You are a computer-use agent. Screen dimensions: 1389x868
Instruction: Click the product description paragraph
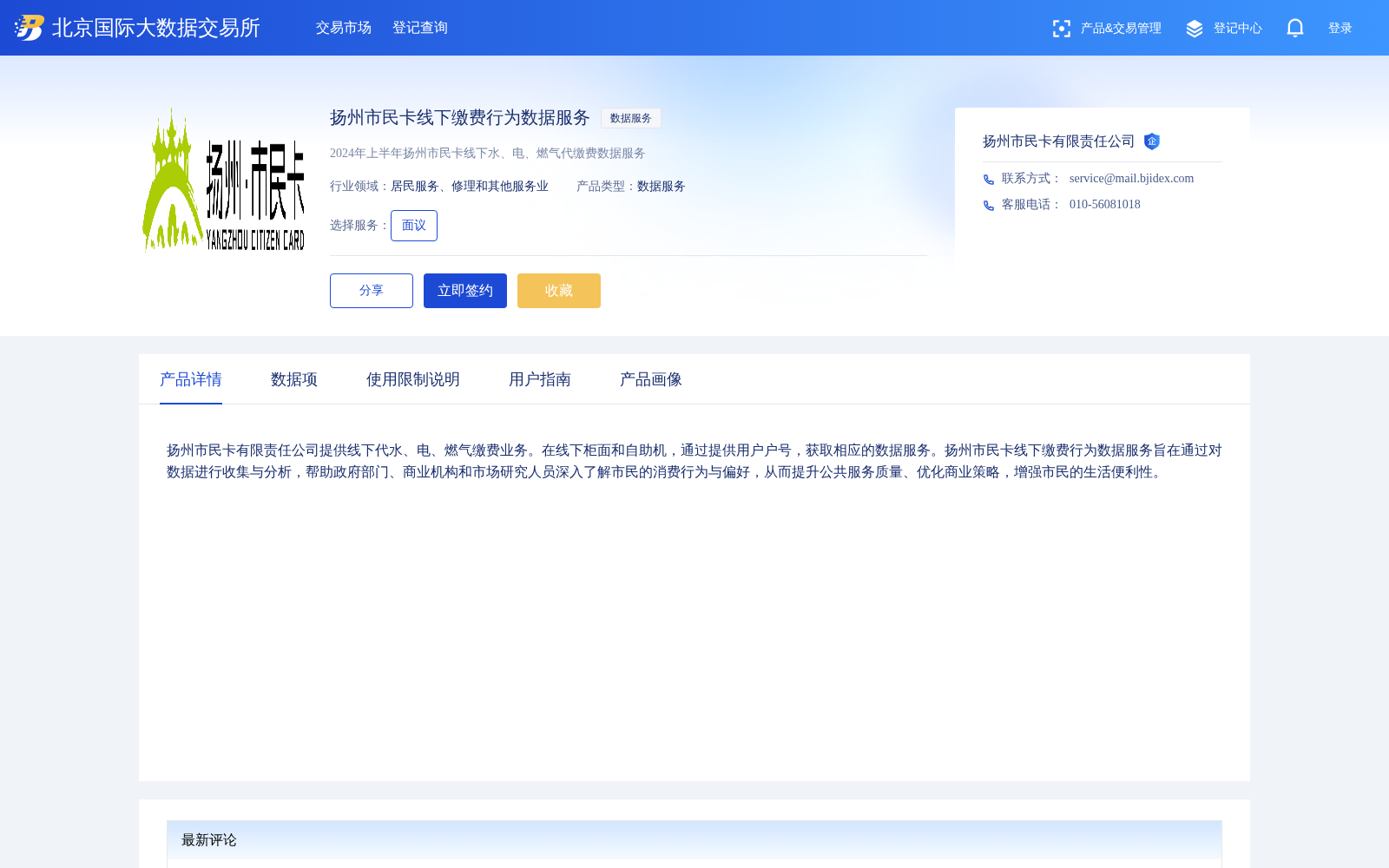point(694,461)
